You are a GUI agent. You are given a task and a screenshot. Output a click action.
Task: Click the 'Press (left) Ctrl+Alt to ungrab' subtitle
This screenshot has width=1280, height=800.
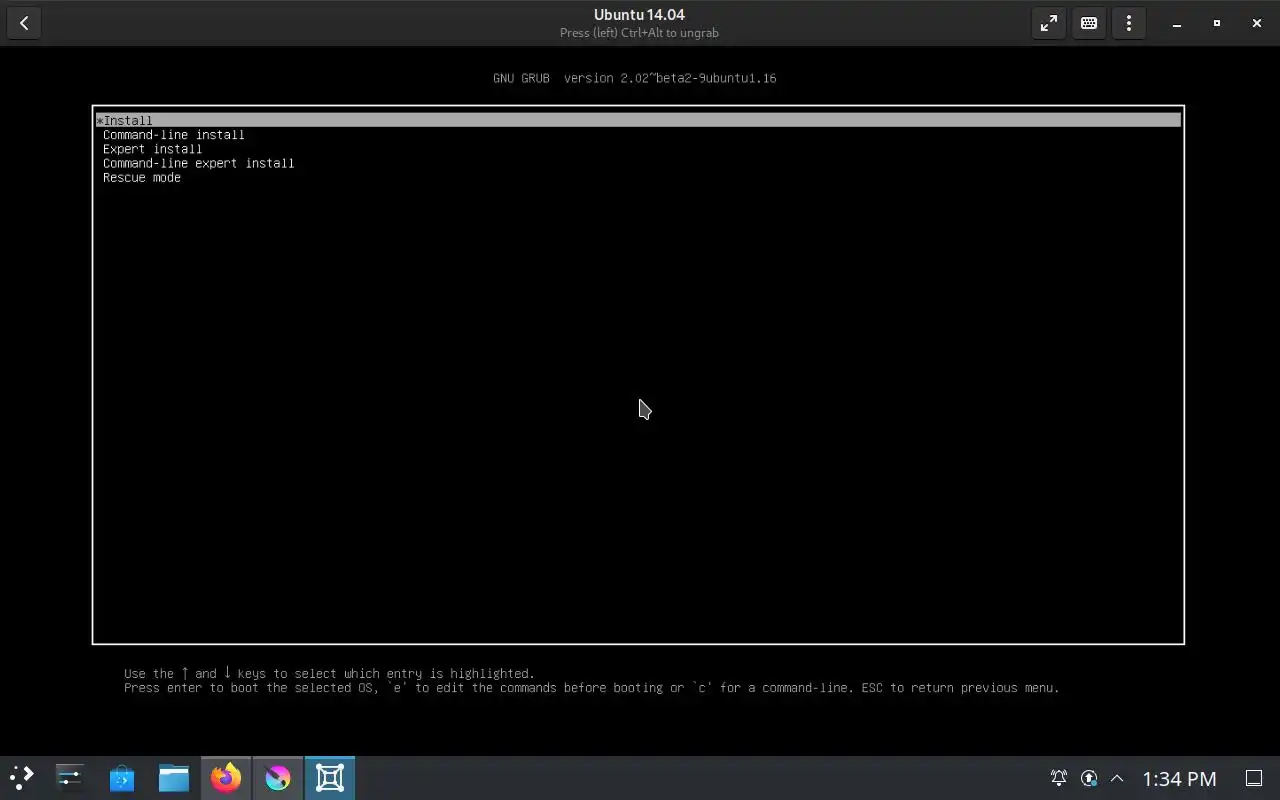click(639, 33)
